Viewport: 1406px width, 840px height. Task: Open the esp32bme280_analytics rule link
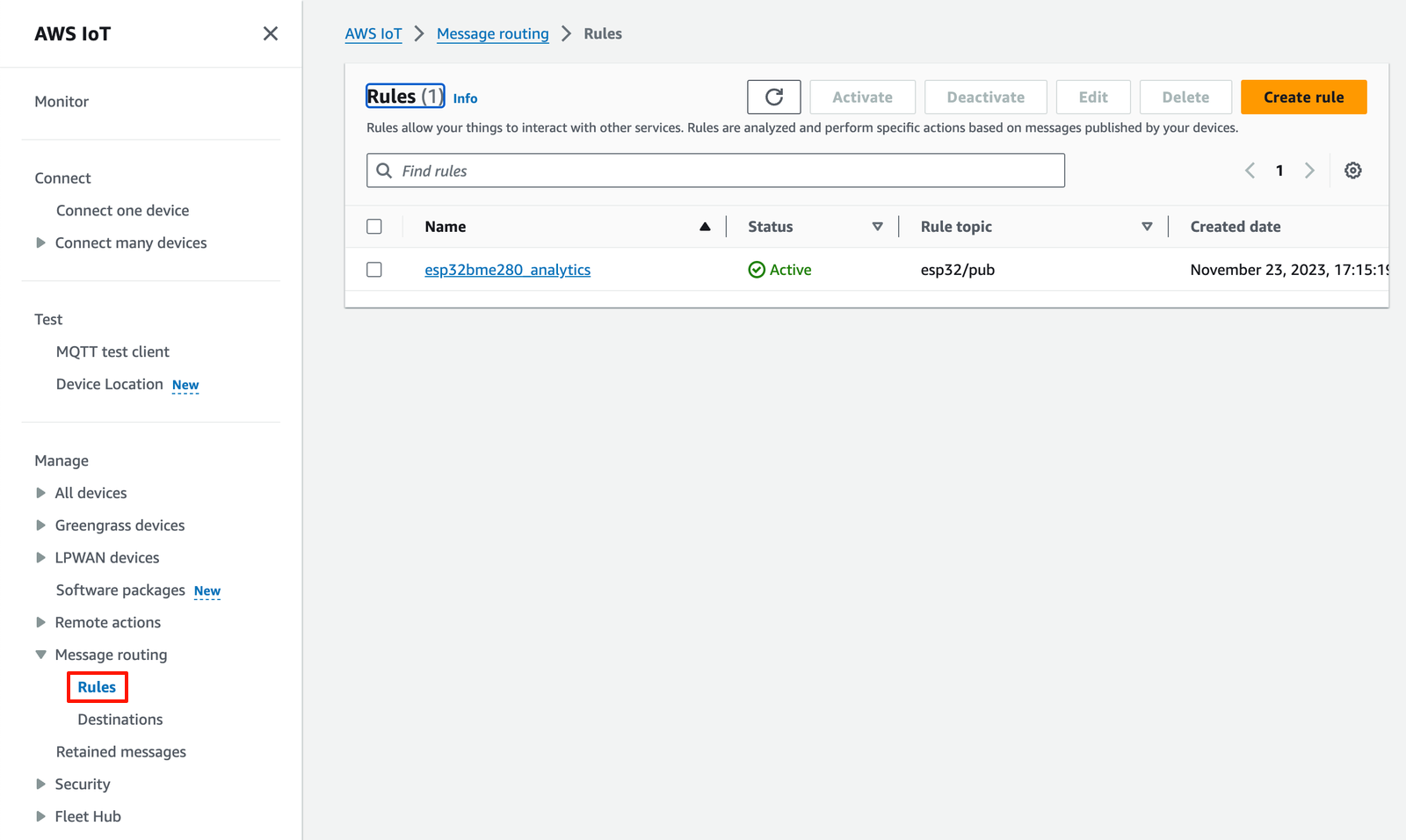507,270
